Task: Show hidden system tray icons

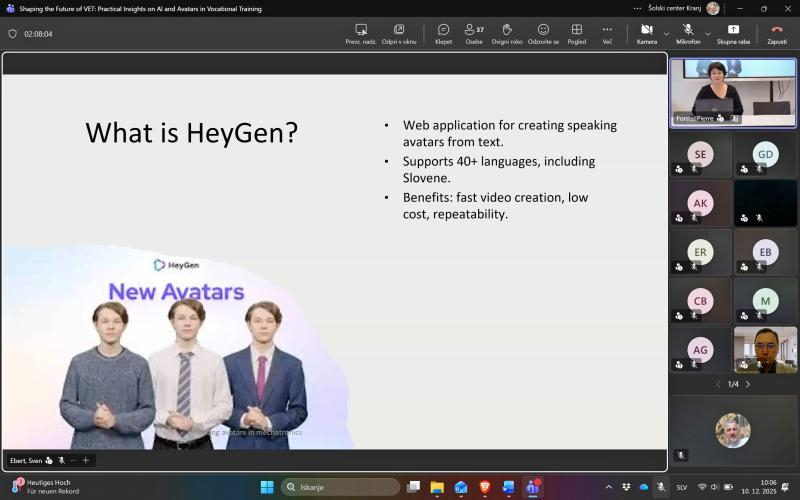Action: (x=608, y=487)
